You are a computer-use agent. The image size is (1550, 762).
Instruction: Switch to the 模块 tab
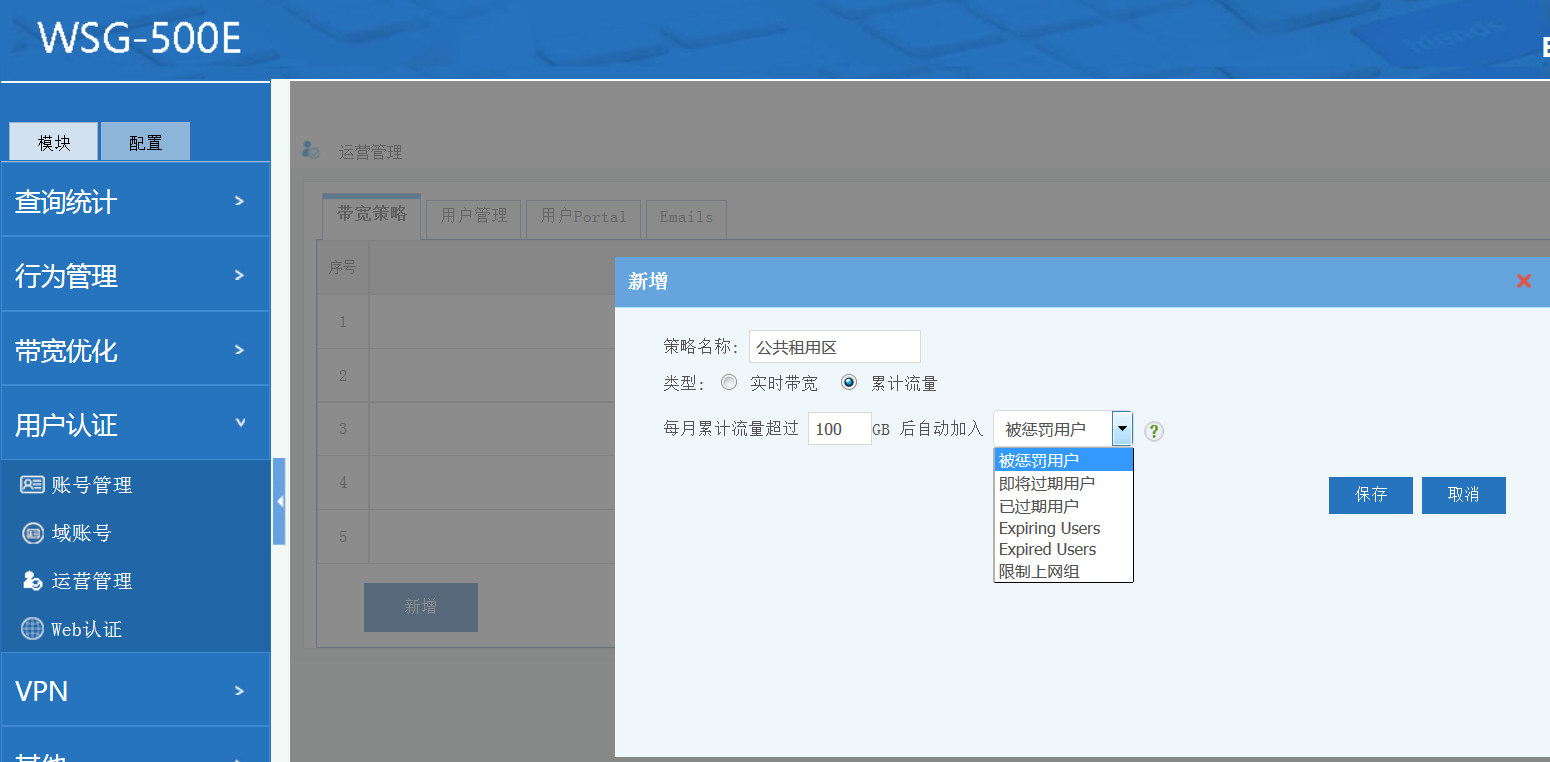click(54, 142)
